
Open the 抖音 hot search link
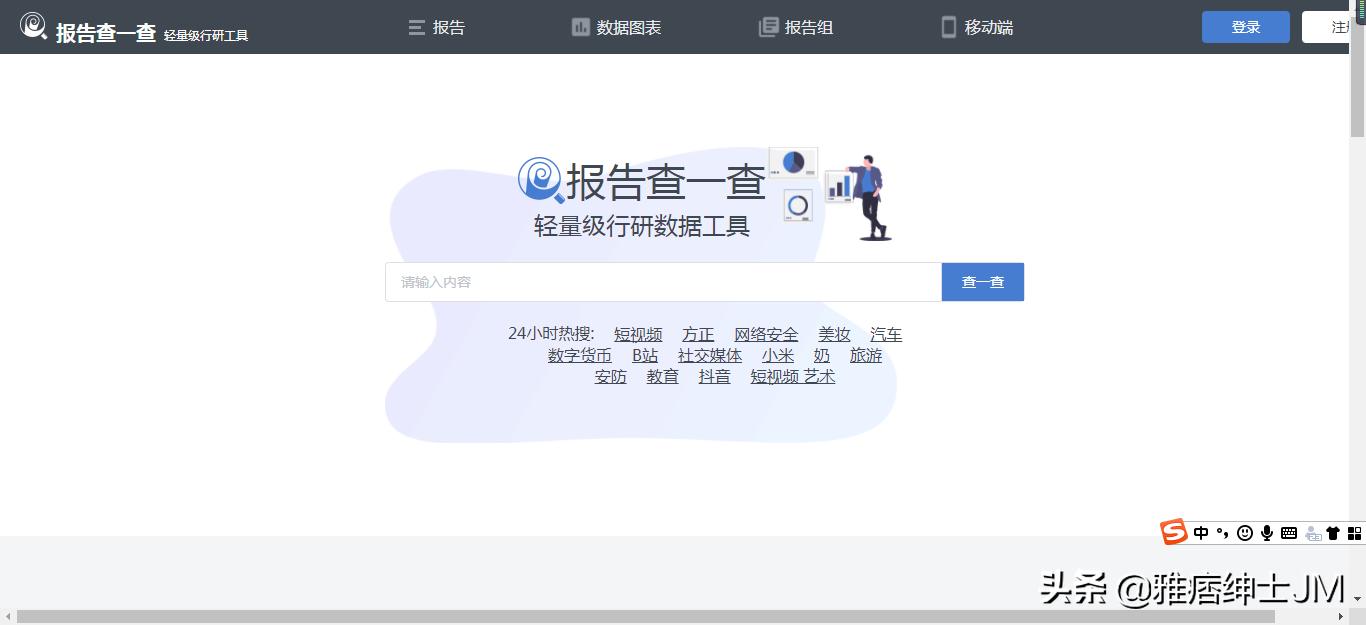[714, 376]
